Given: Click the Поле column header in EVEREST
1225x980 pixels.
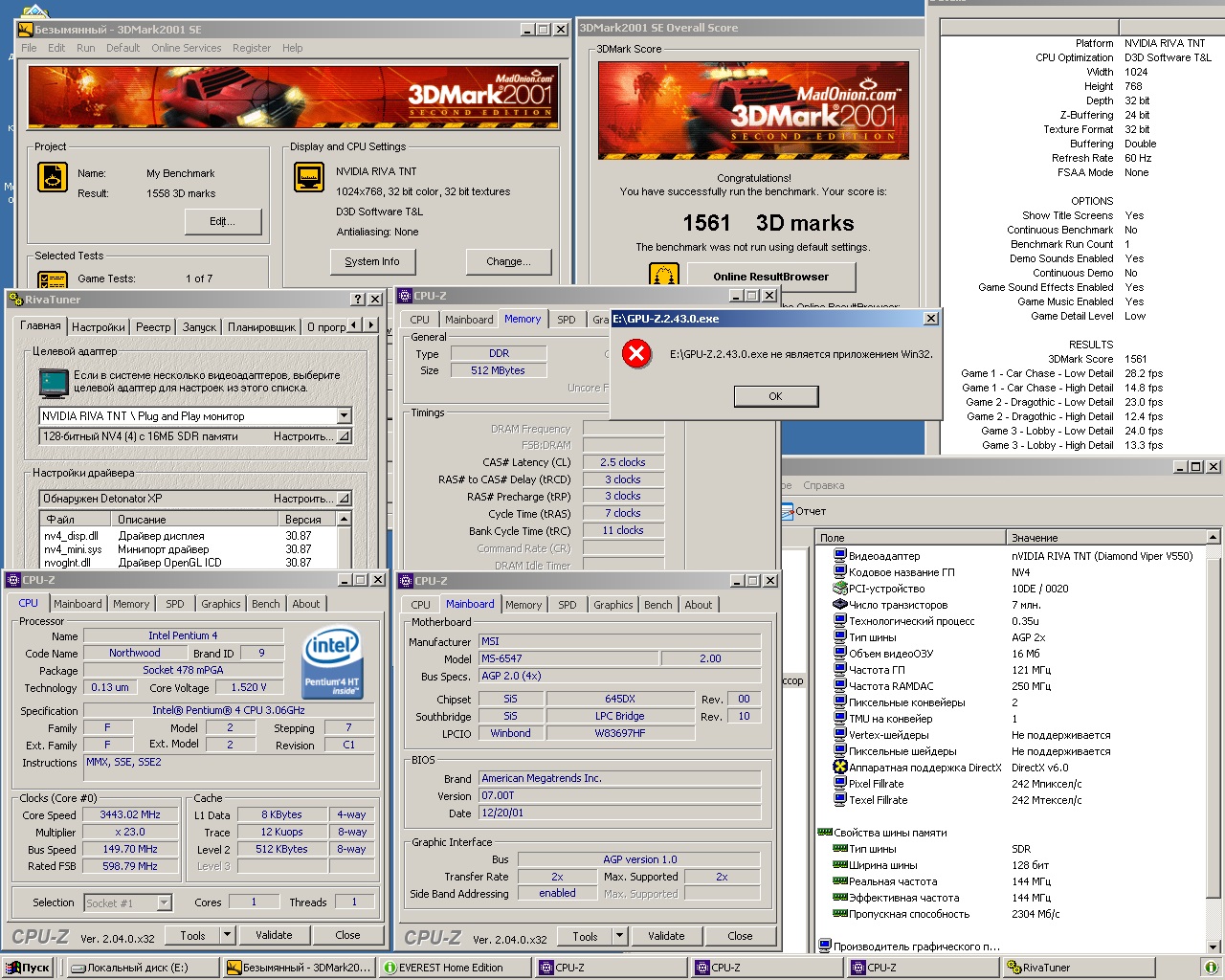Looking at the screenshot, I should [x=911, y=538].
